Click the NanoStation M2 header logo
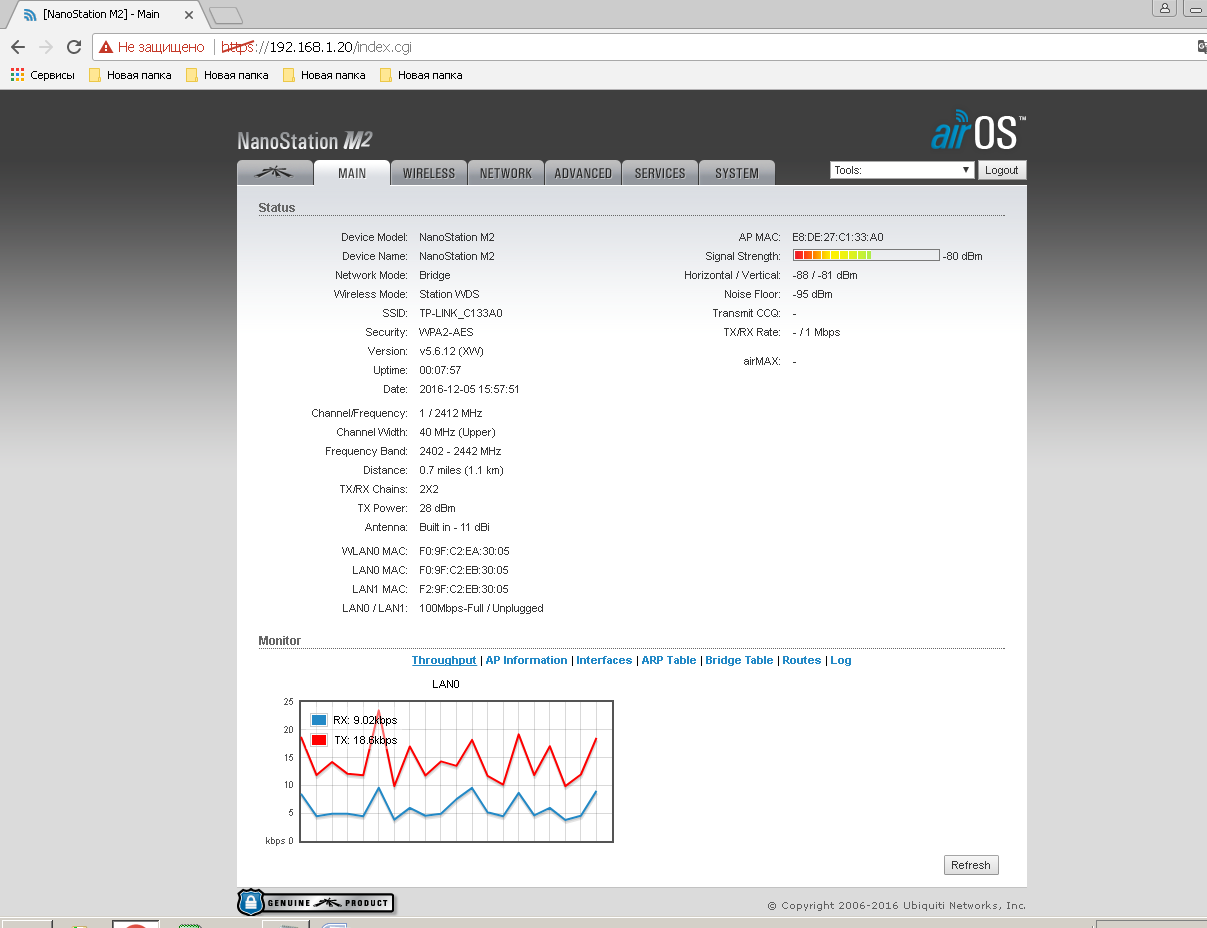The height and width of the screenshot is (928, 1207). (x=305, y=141)
